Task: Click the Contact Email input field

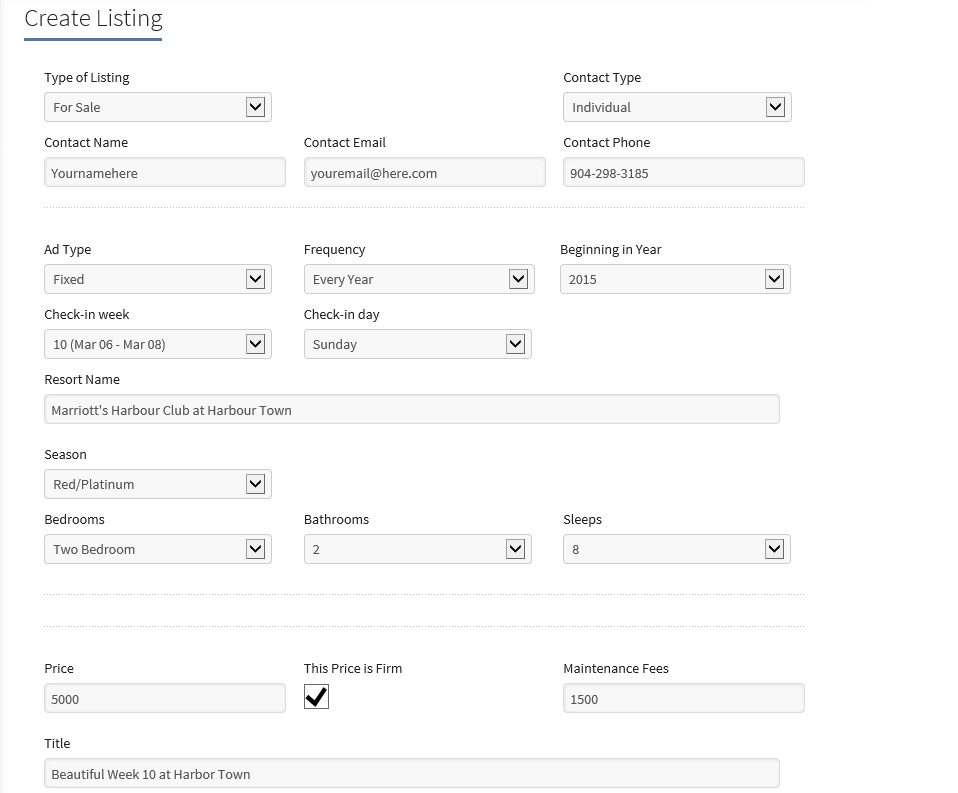Action: tap(424, 173)
